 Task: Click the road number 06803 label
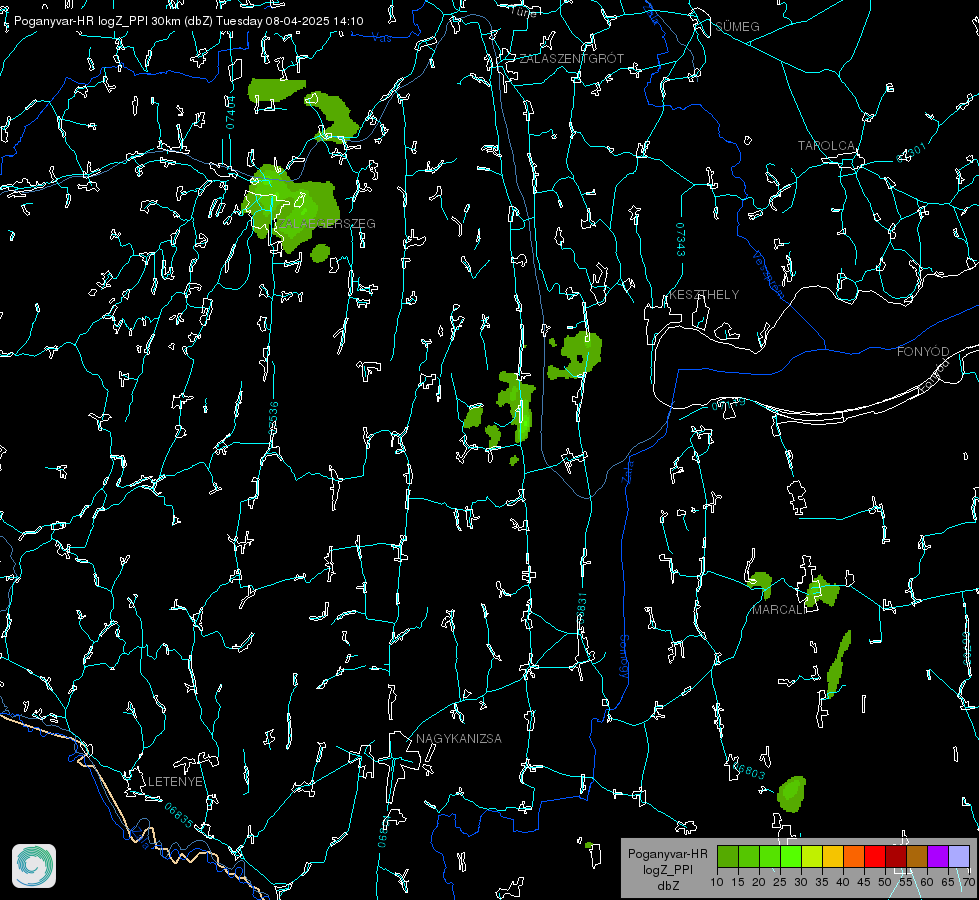[748, 770]
